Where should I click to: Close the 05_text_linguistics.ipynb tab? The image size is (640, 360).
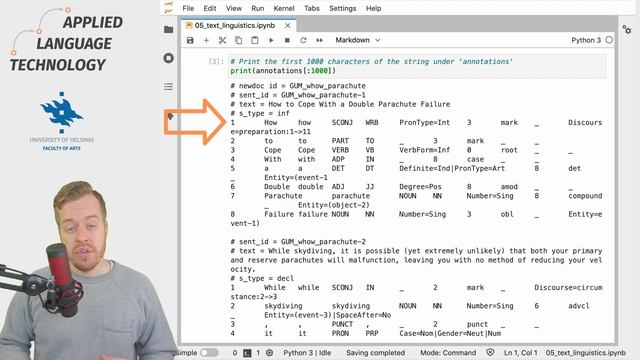288,25
